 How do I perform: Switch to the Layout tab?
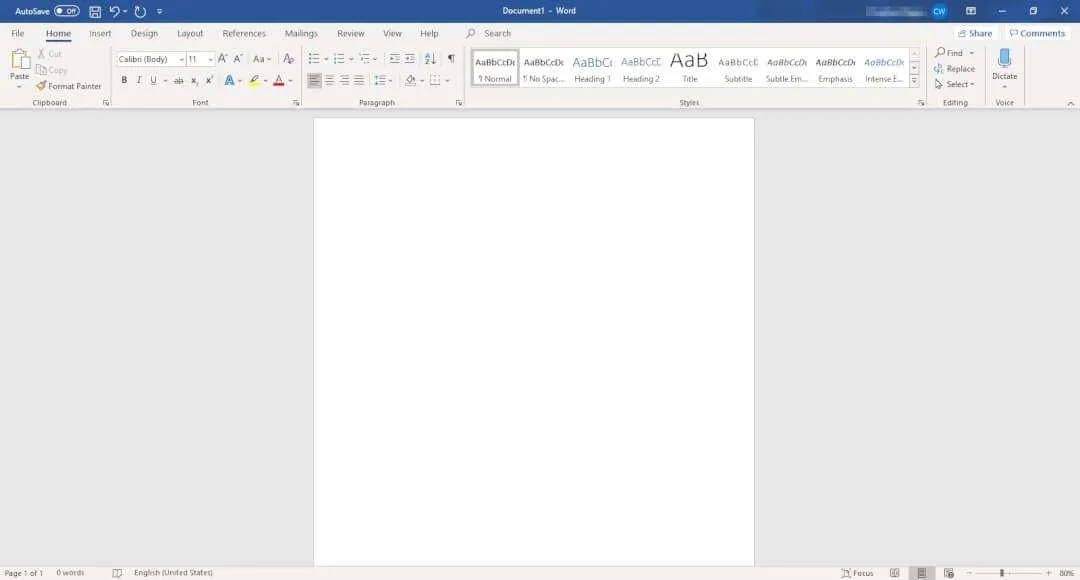click(x=190, y=33)
